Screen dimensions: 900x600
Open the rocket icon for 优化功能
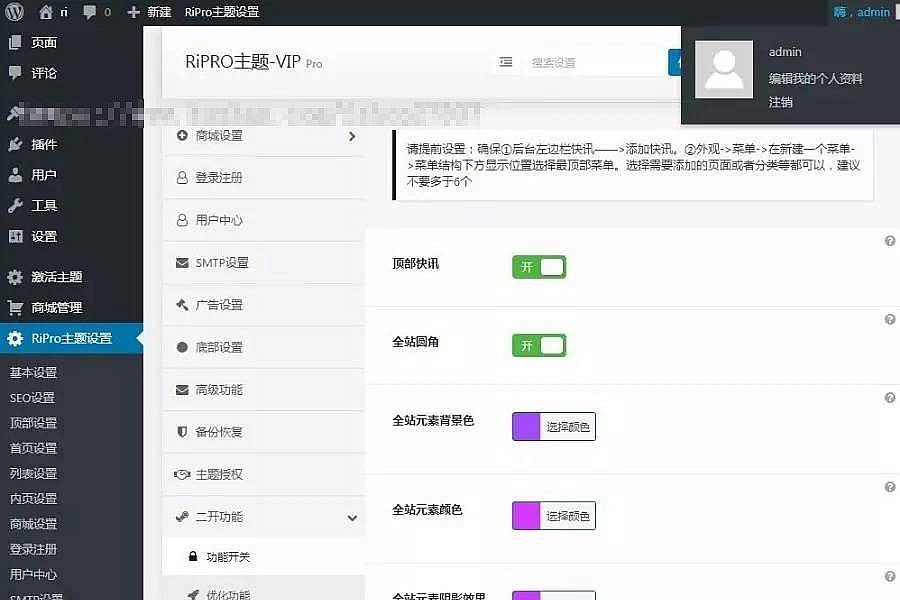coord(193,594)
